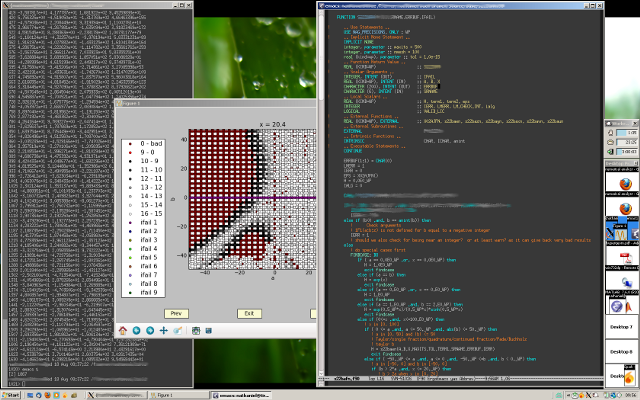Viewport: 640px width, 400px height.
Task: Click the Figure 1 window title bar
Action: [x=216, y=103]
